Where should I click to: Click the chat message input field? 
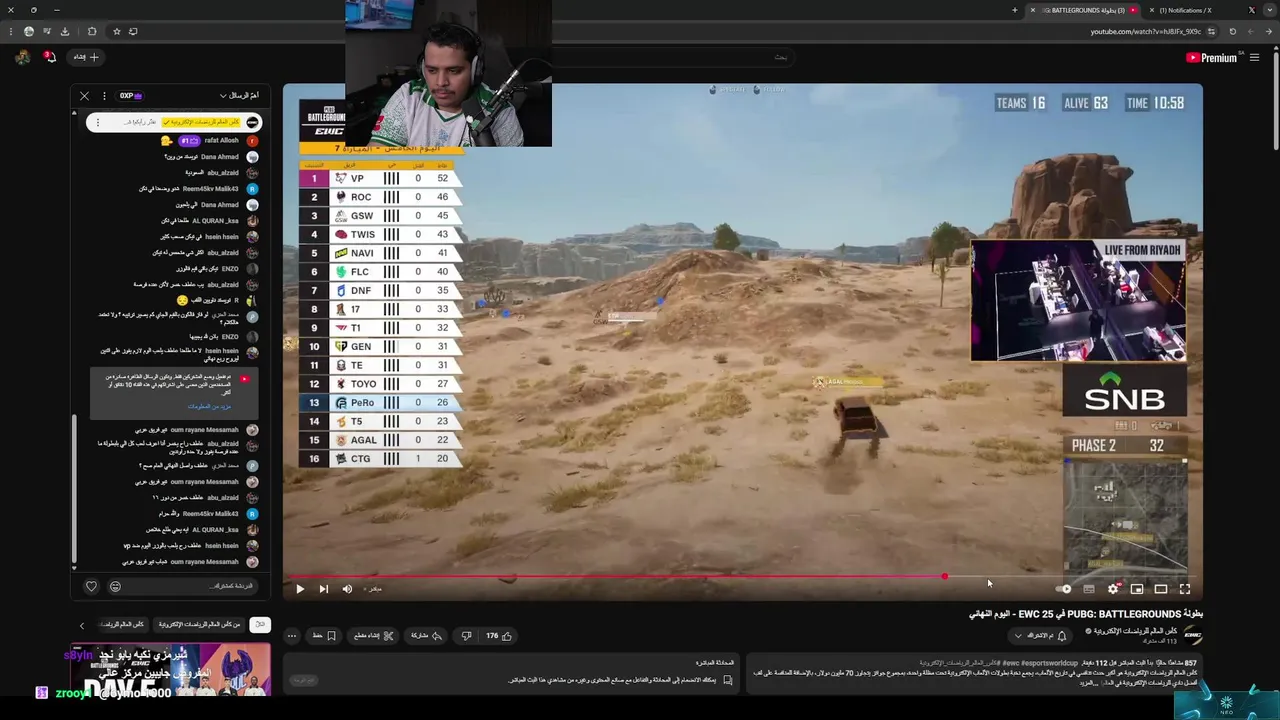(182, 586)
